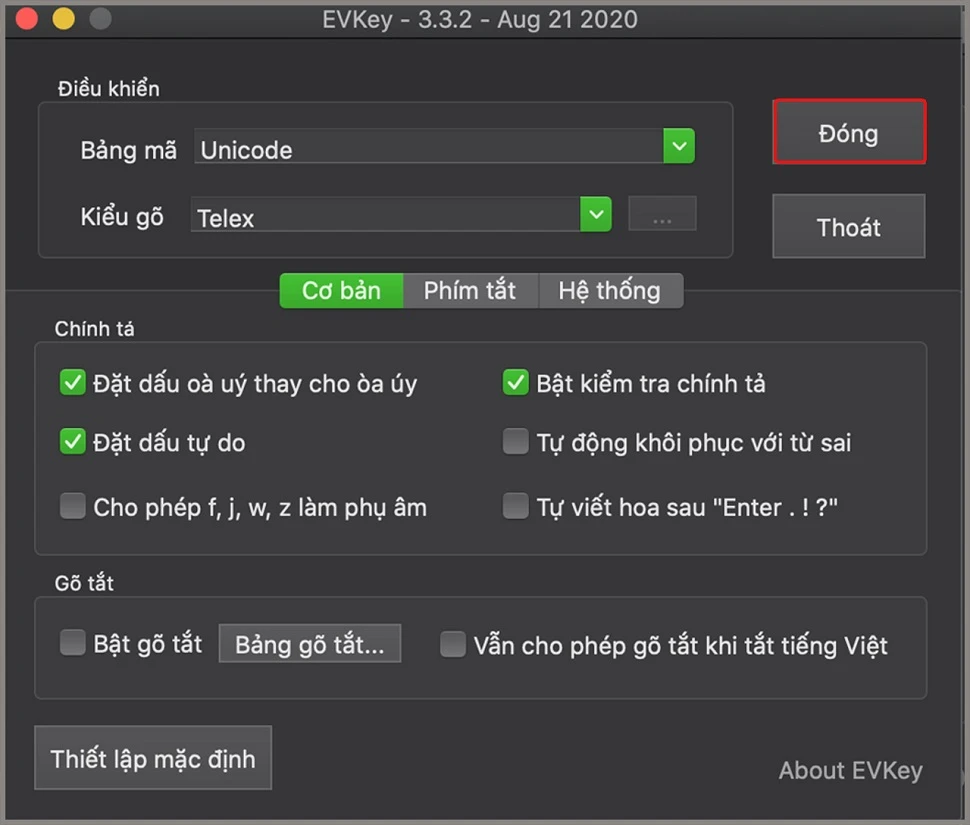Click the Đóng button
The image size is (970, 825).
pos(849,132)
